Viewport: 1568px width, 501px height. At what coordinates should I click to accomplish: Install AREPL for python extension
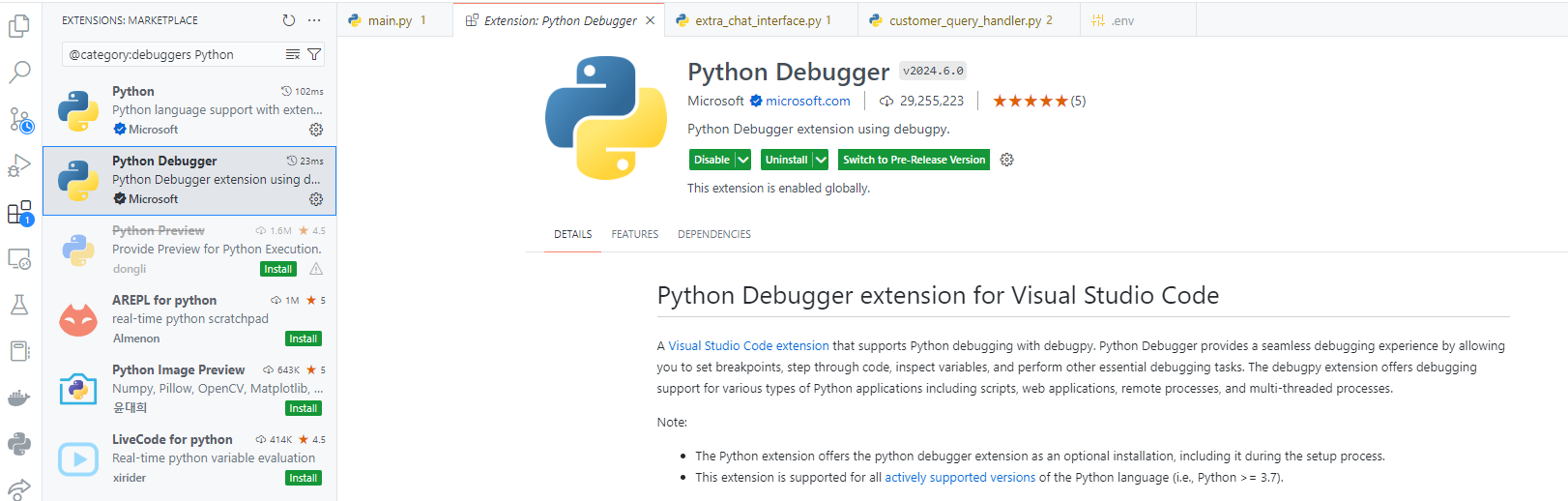point(304,339)
